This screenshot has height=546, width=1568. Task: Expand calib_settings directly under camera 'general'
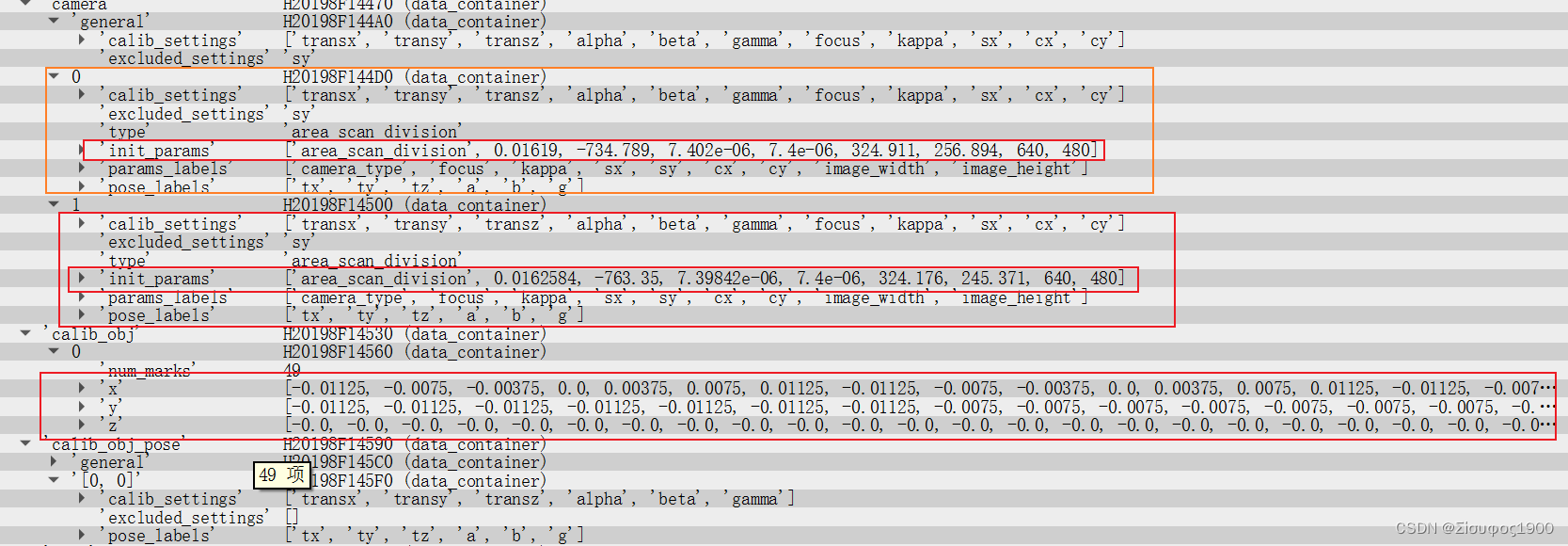(x=82, y=40)
